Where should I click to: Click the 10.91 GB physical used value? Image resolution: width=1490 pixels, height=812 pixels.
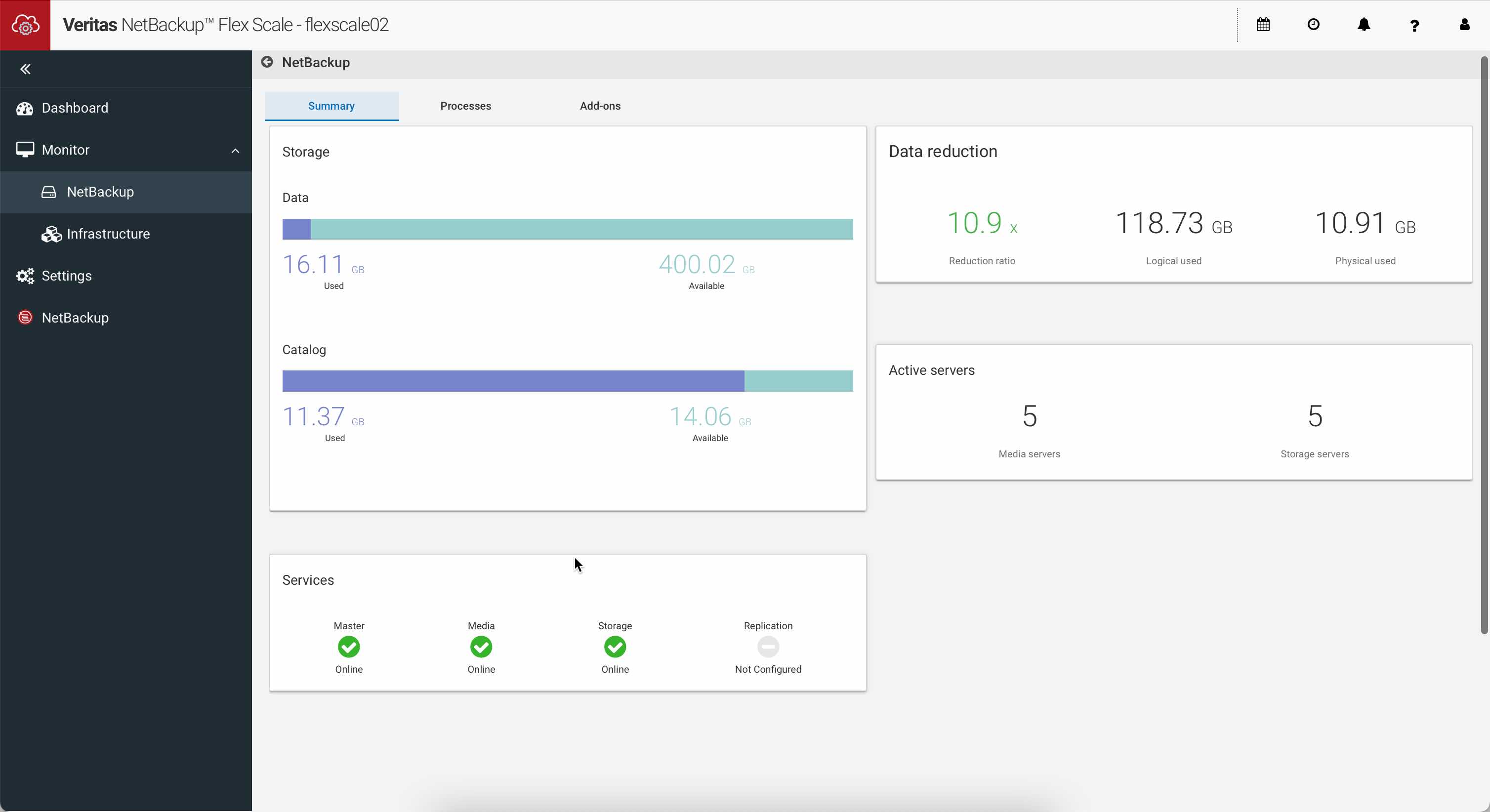point(1365,223)
